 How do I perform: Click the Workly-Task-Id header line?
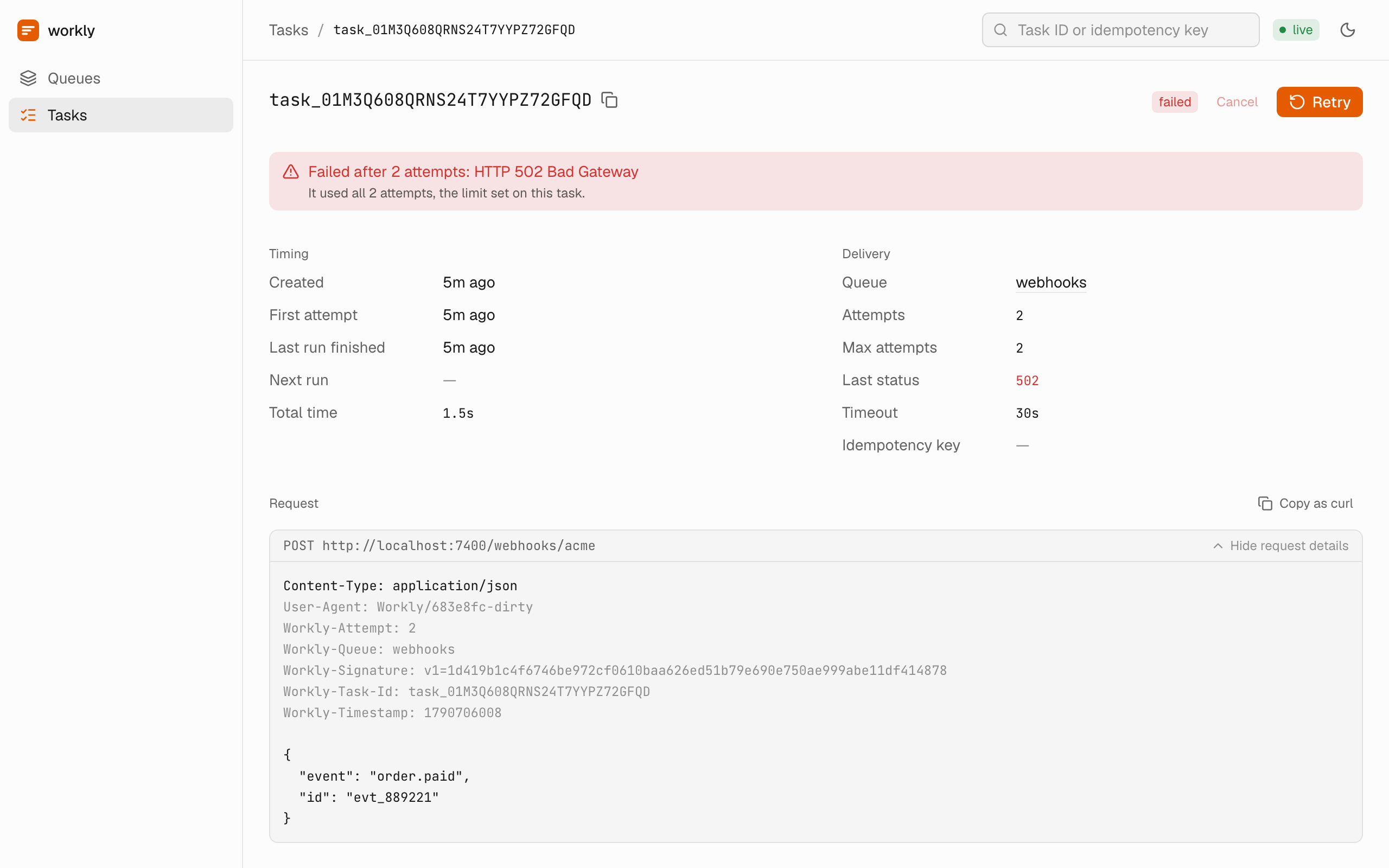coord(467,692)
